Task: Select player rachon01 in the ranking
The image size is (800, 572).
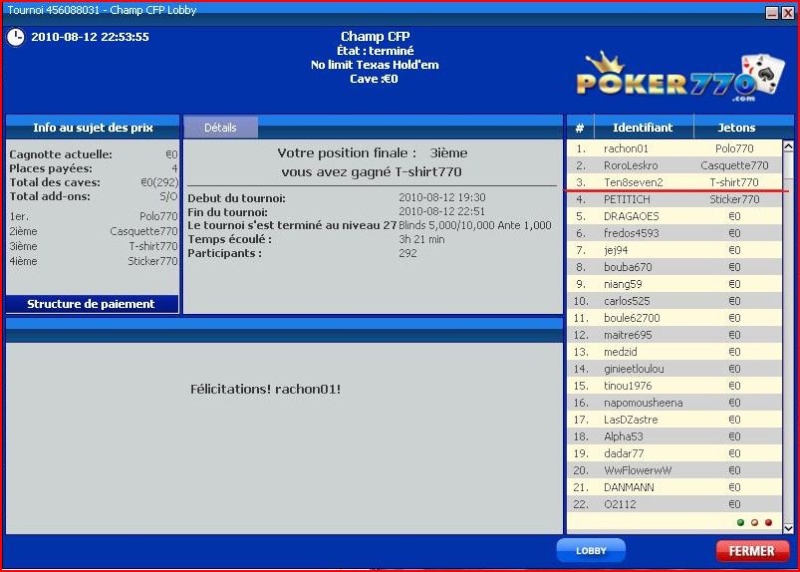Action: [674, 148]
